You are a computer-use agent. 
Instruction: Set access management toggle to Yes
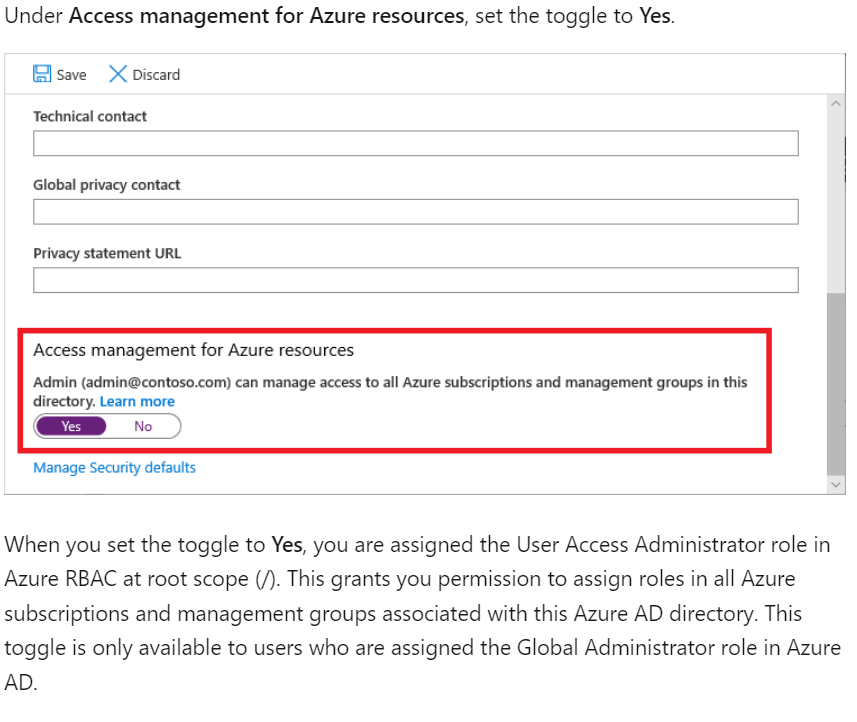pyautogui.click(x=71, y=426)
